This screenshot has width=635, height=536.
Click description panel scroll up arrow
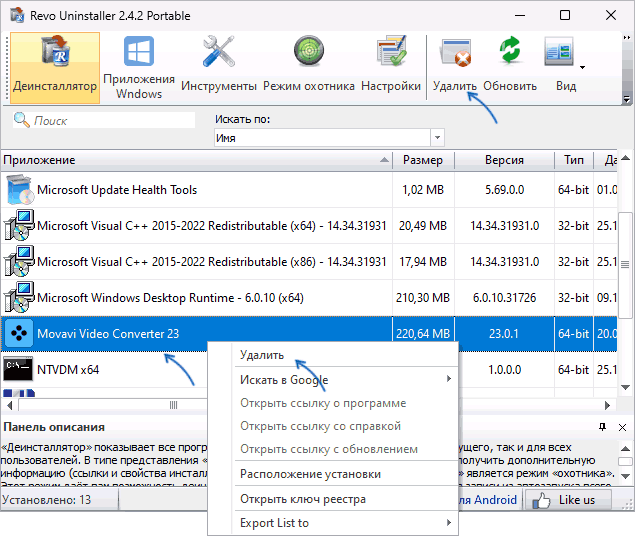click(625, 448)
